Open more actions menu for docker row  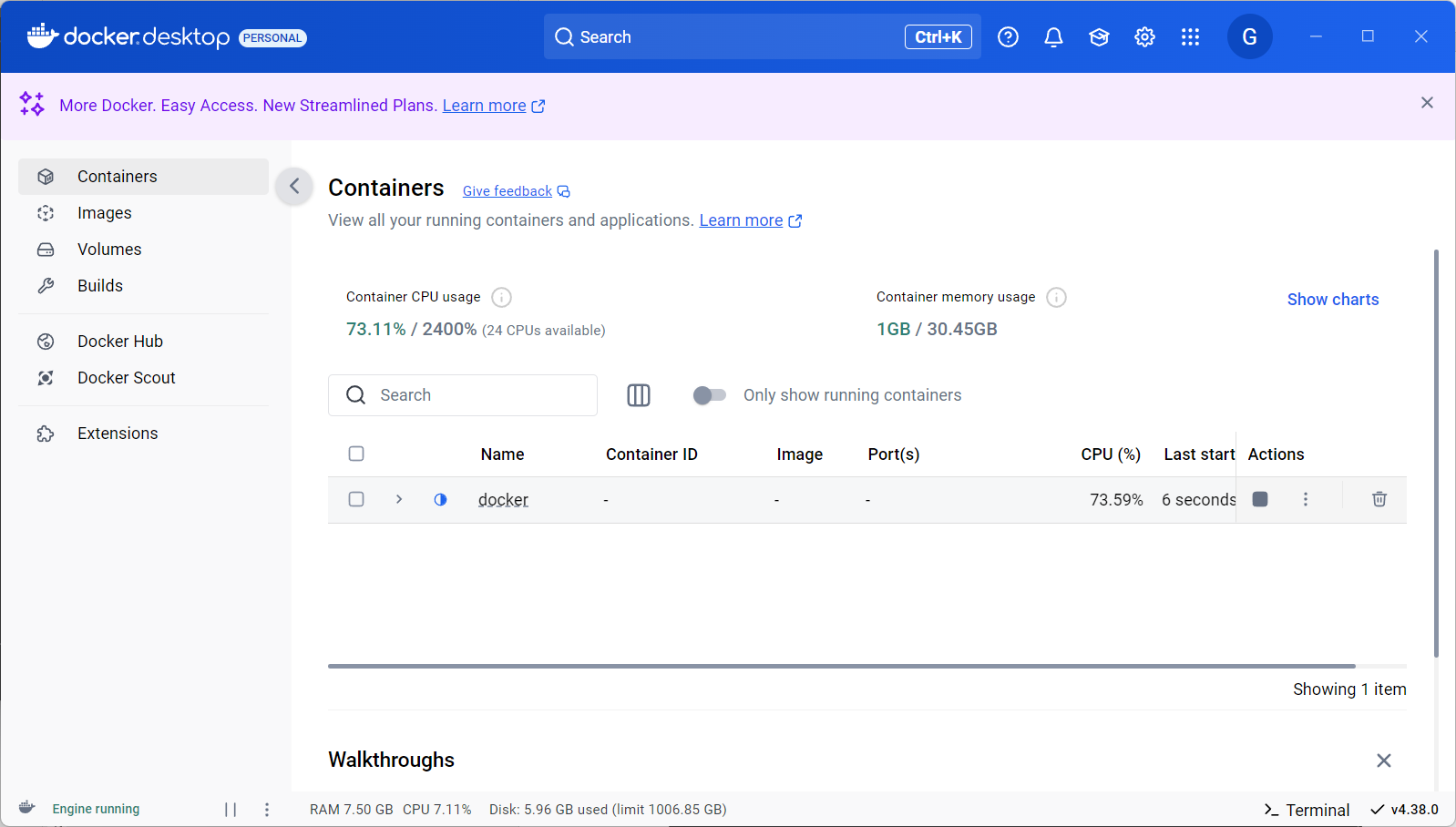pyautogui.click(x=1306, y=499)
